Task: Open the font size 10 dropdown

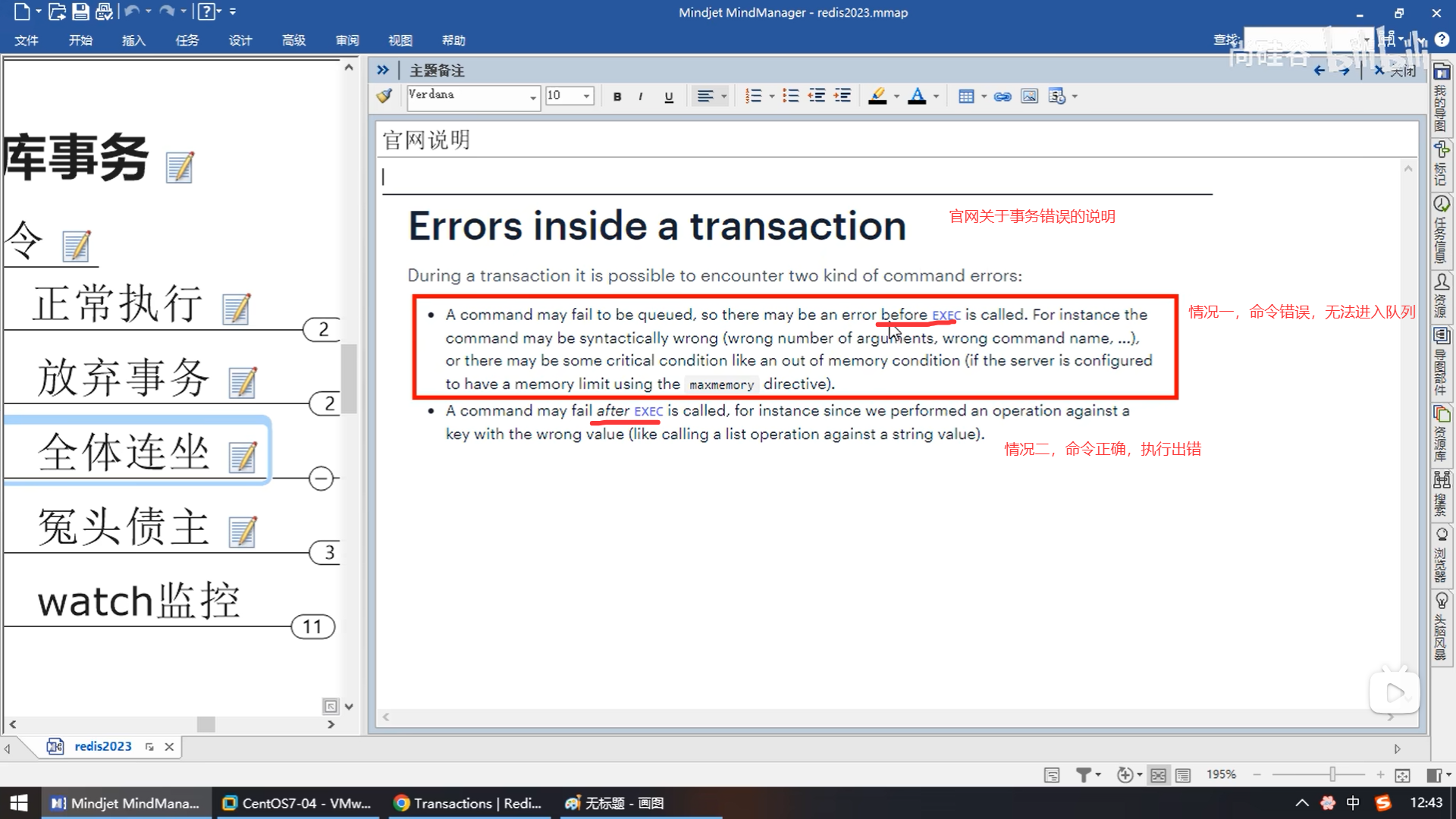Action: 586,96
